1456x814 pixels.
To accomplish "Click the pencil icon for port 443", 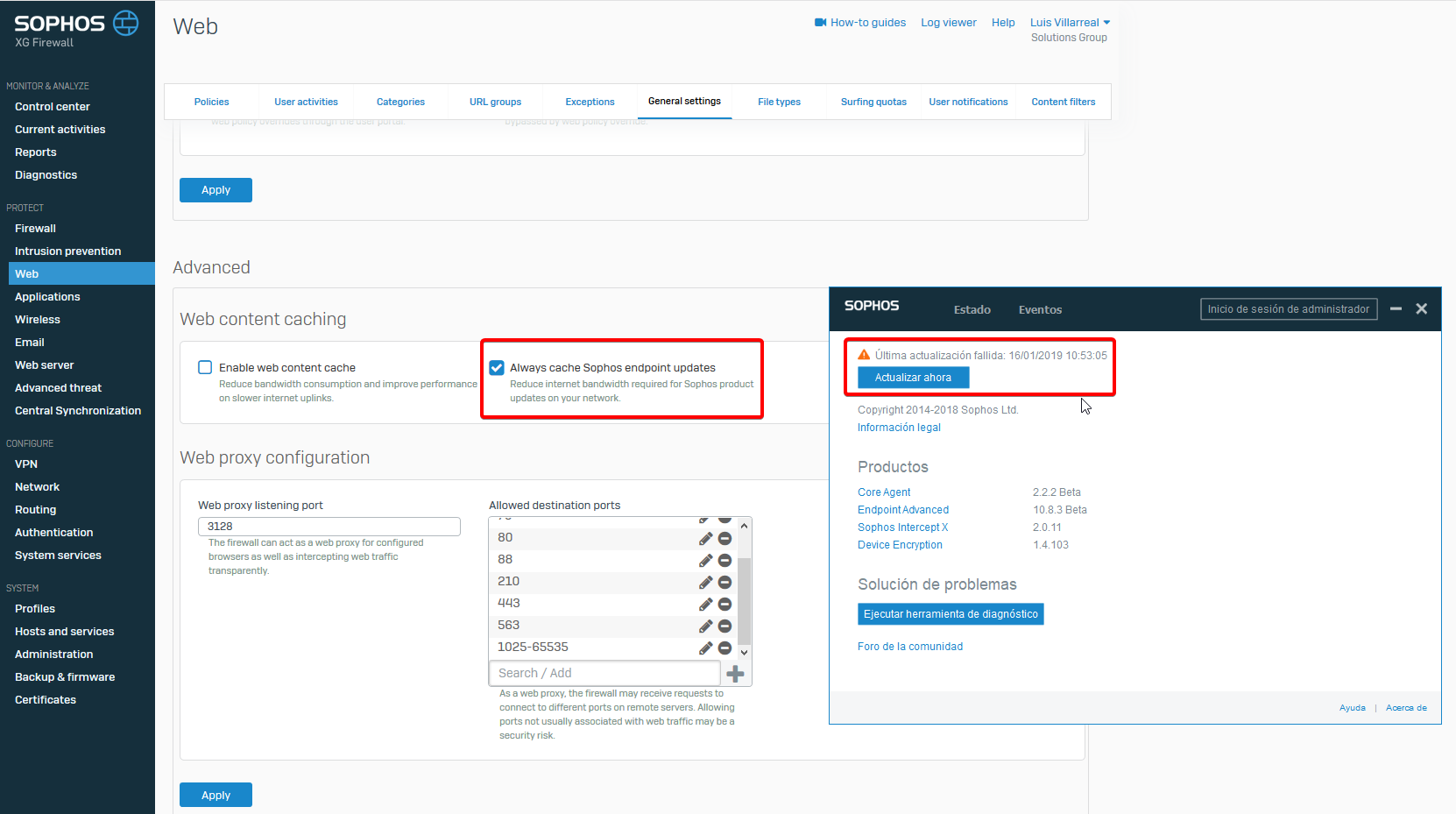I will coord(705,605).
